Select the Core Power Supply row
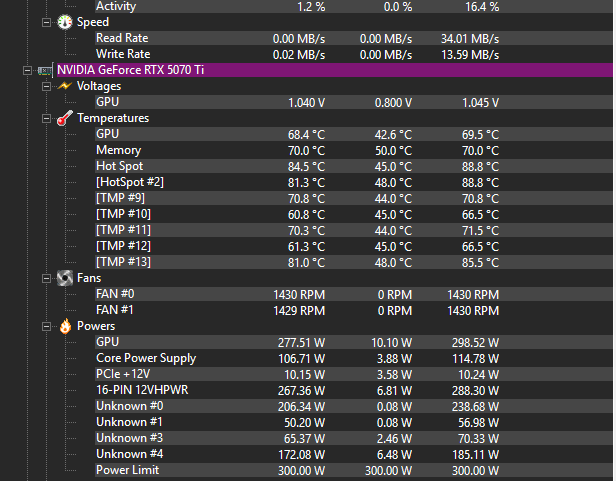616x481 pixels. pyautogui.click(x=354, y=358)
